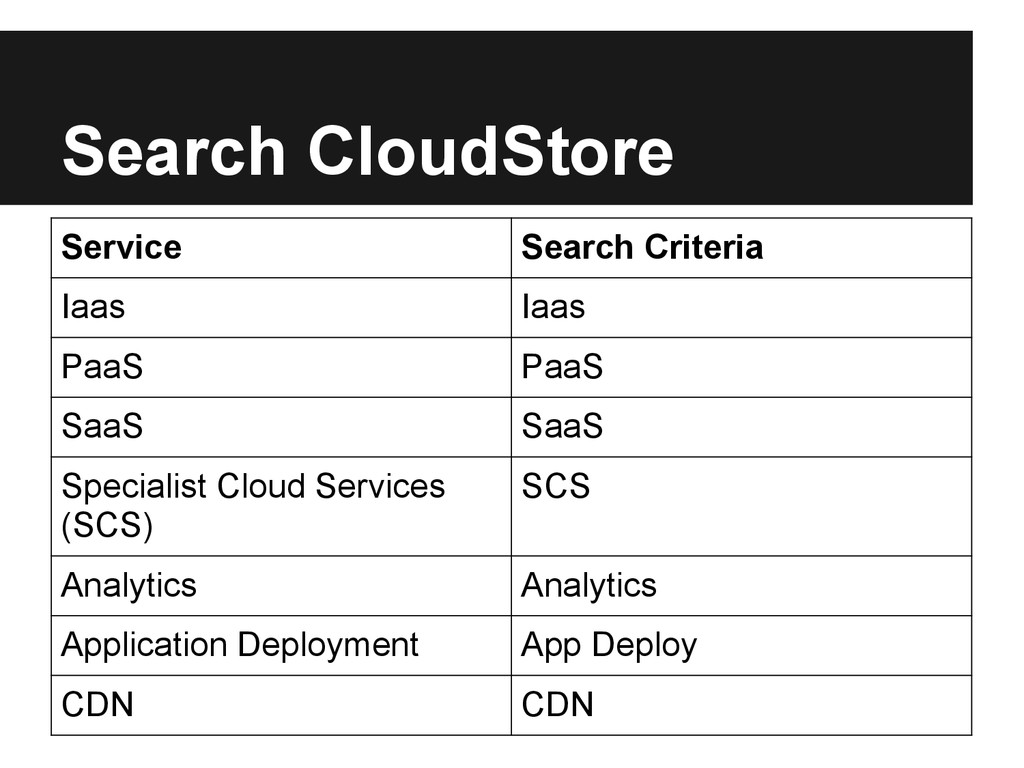1024x768 pixels.
Task: Select the PaaS service cell
Action: 281,367
